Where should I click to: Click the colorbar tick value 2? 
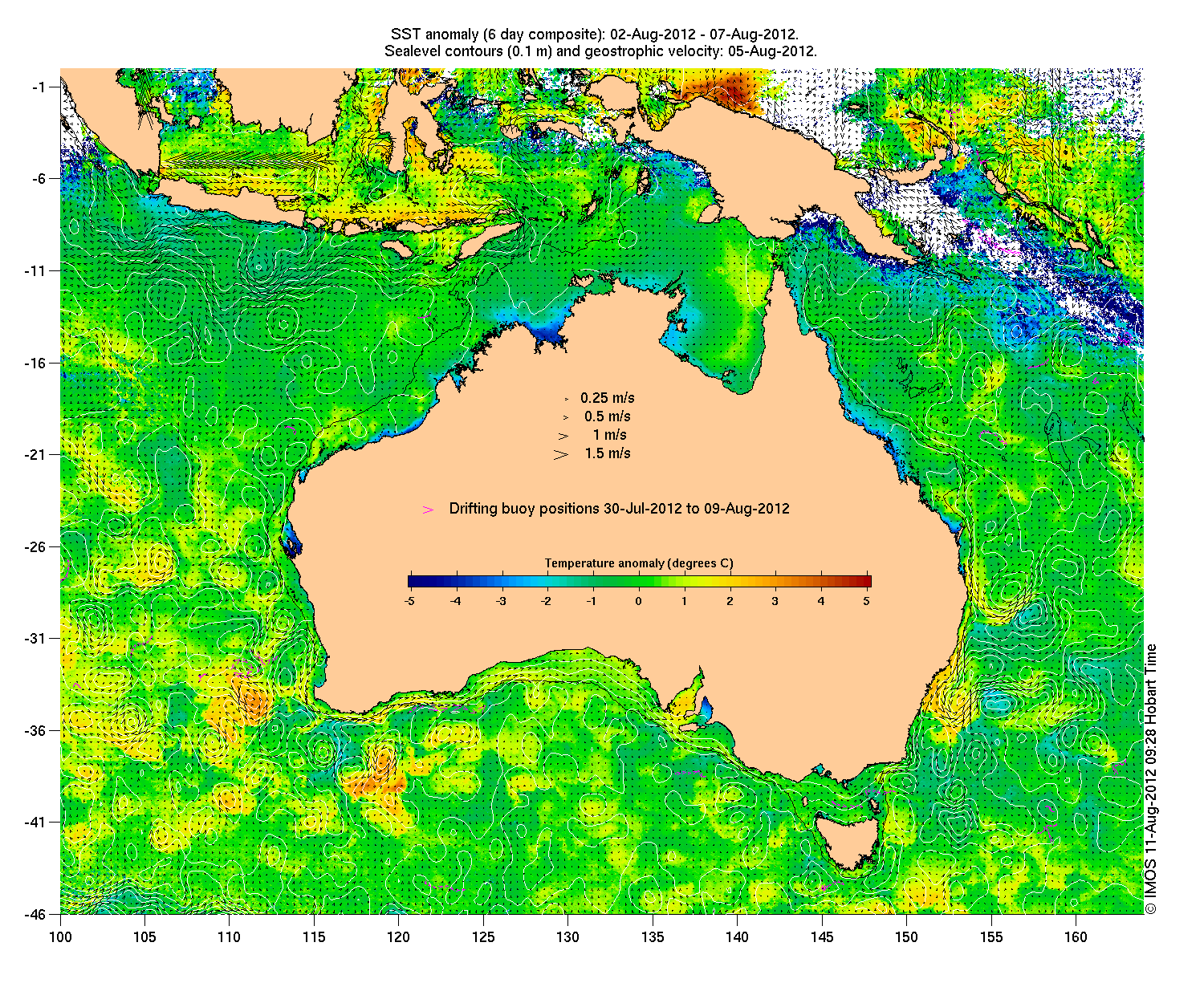point(730,601)
